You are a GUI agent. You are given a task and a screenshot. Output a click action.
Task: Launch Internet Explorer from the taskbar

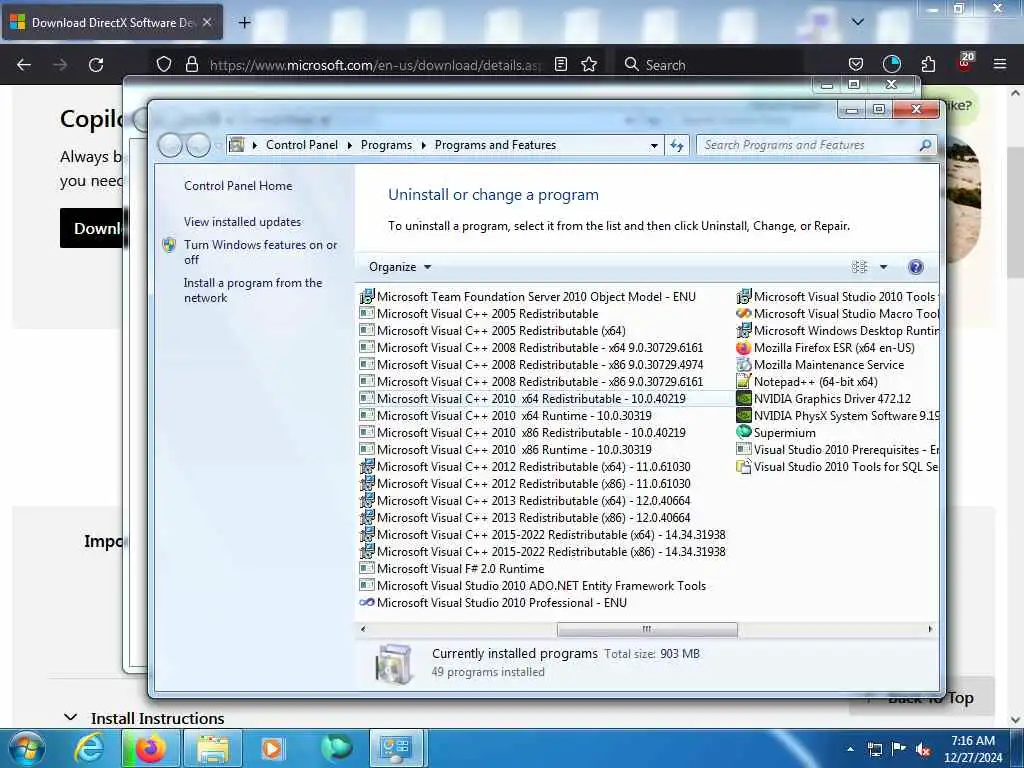(89, 748)
